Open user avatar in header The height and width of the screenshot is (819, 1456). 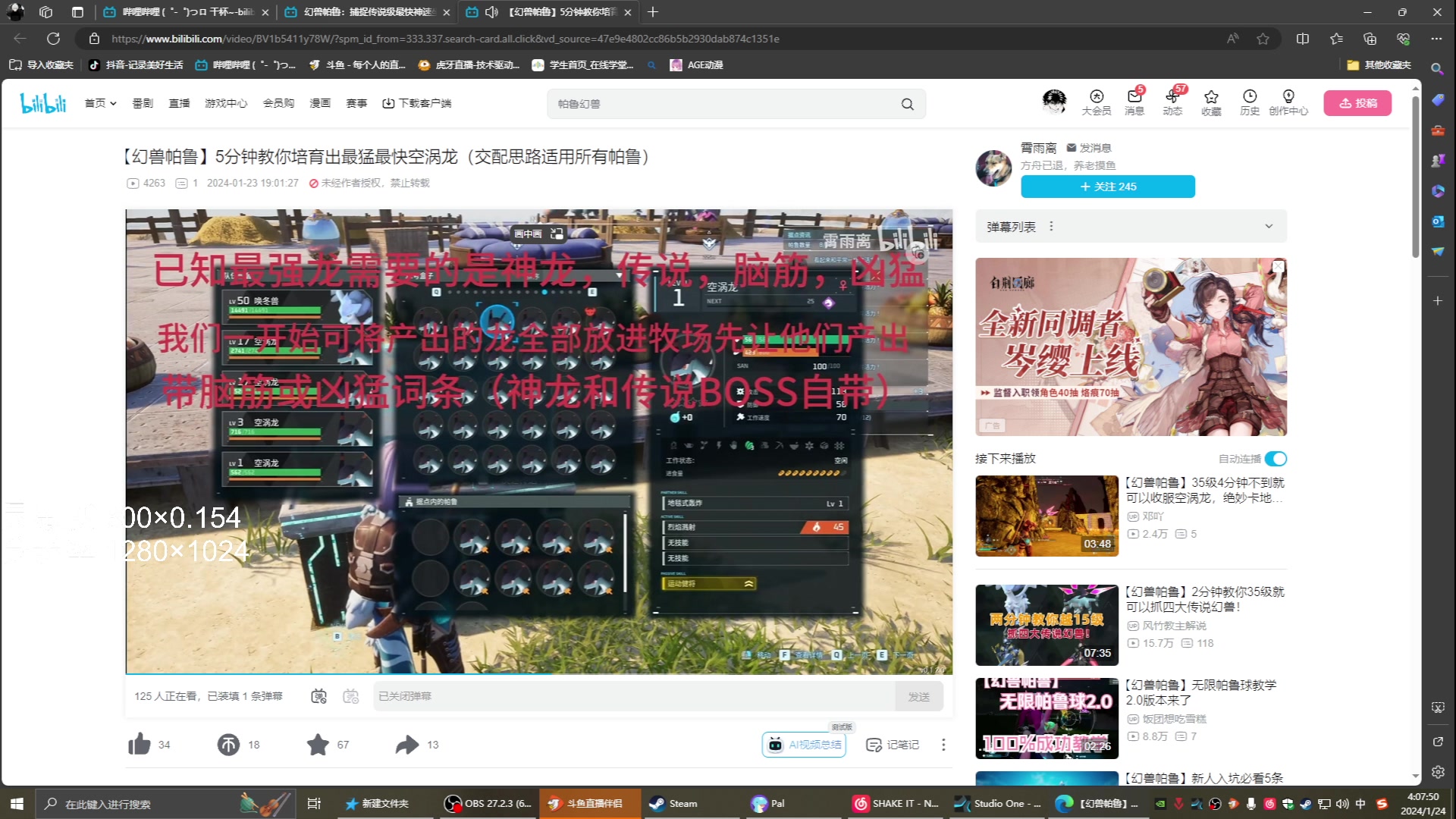tap(1054, 102)
